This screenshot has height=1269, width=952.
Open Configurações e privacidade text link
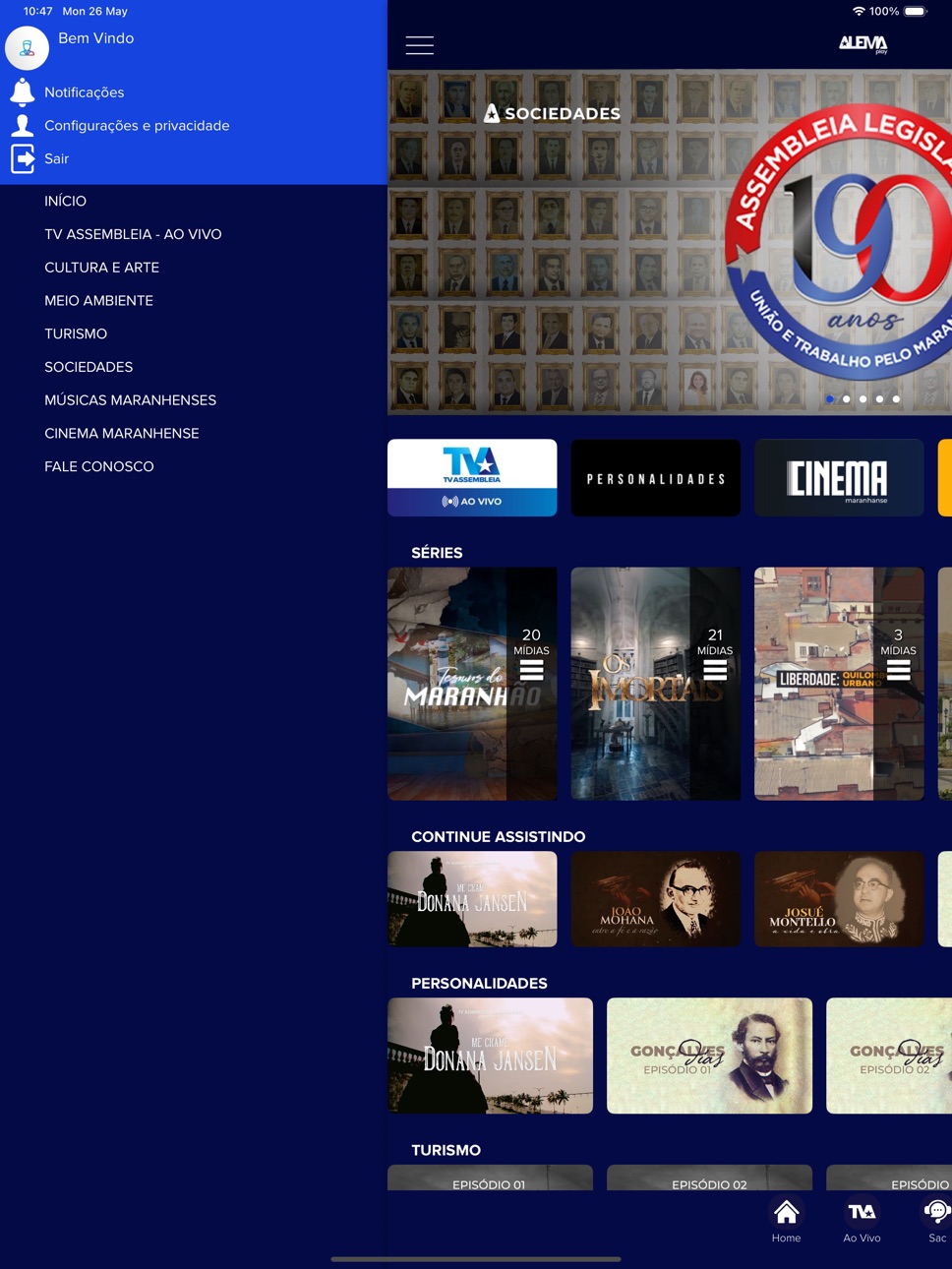tap(137, 126)
